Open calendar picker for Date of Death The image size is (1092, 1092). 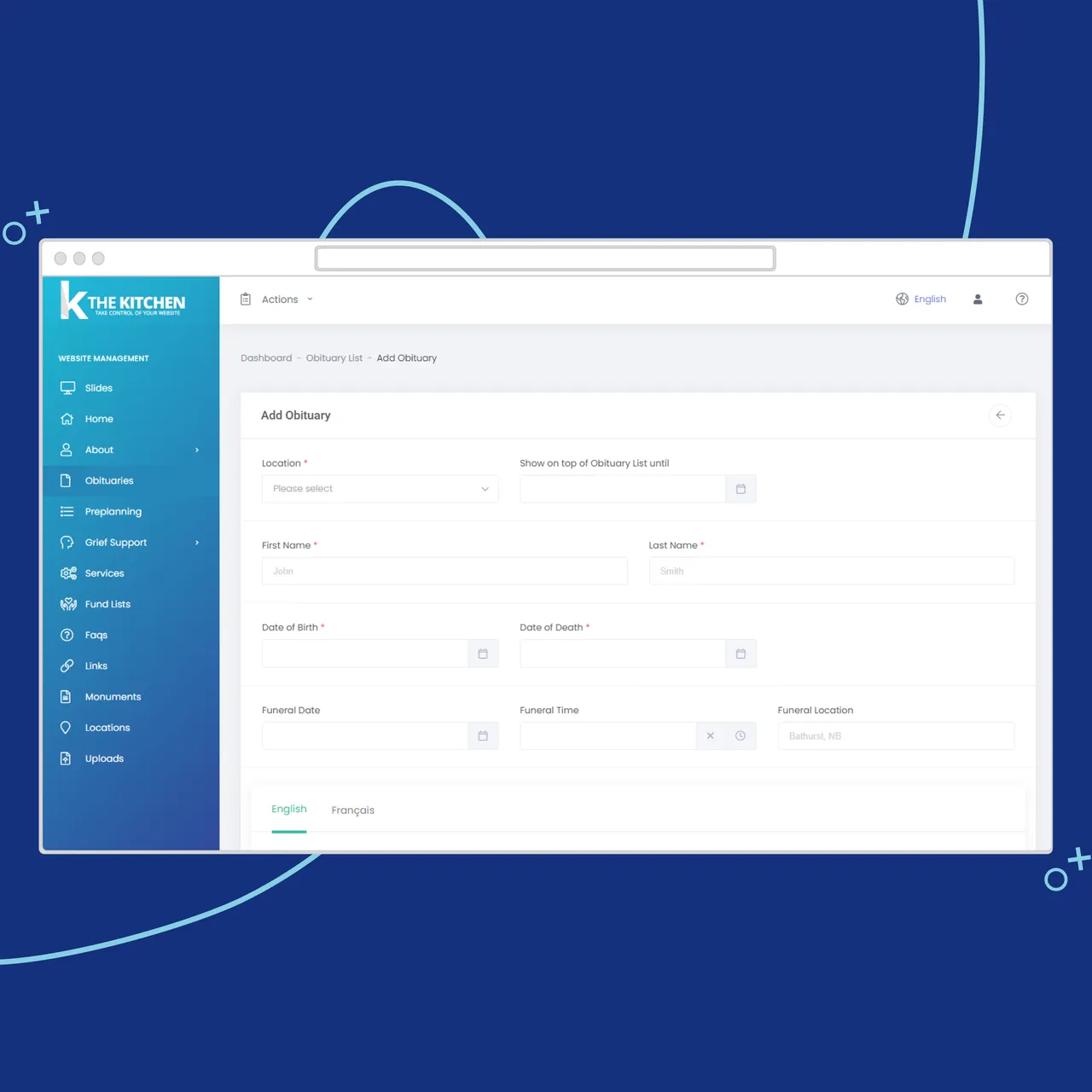[x=741, y=653]
